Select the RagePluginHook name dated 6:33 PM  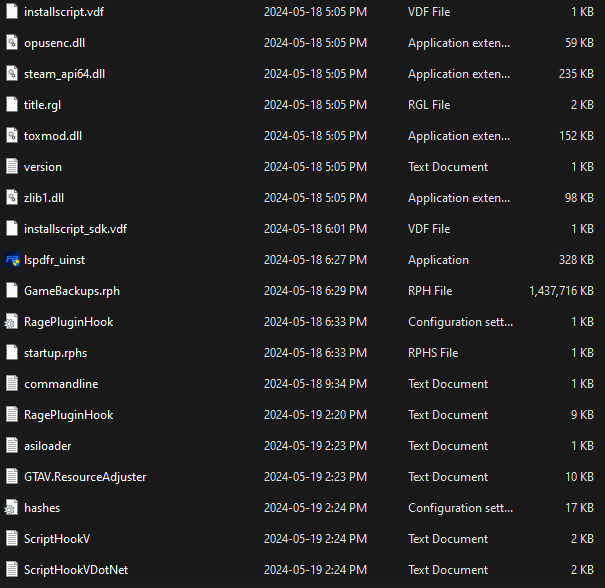(69, 322)
